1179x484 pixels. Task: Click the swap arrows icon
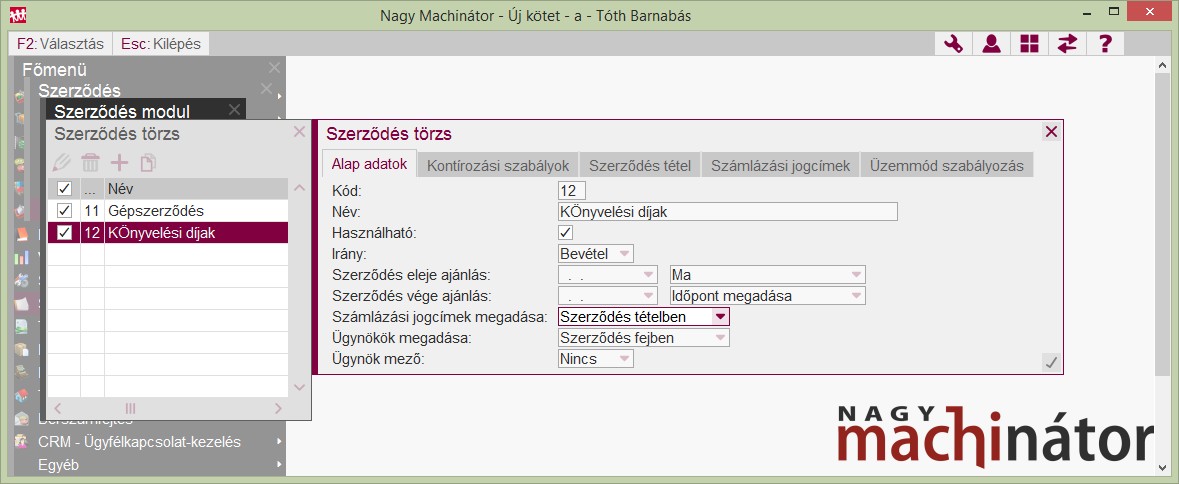coord(1067,44)
